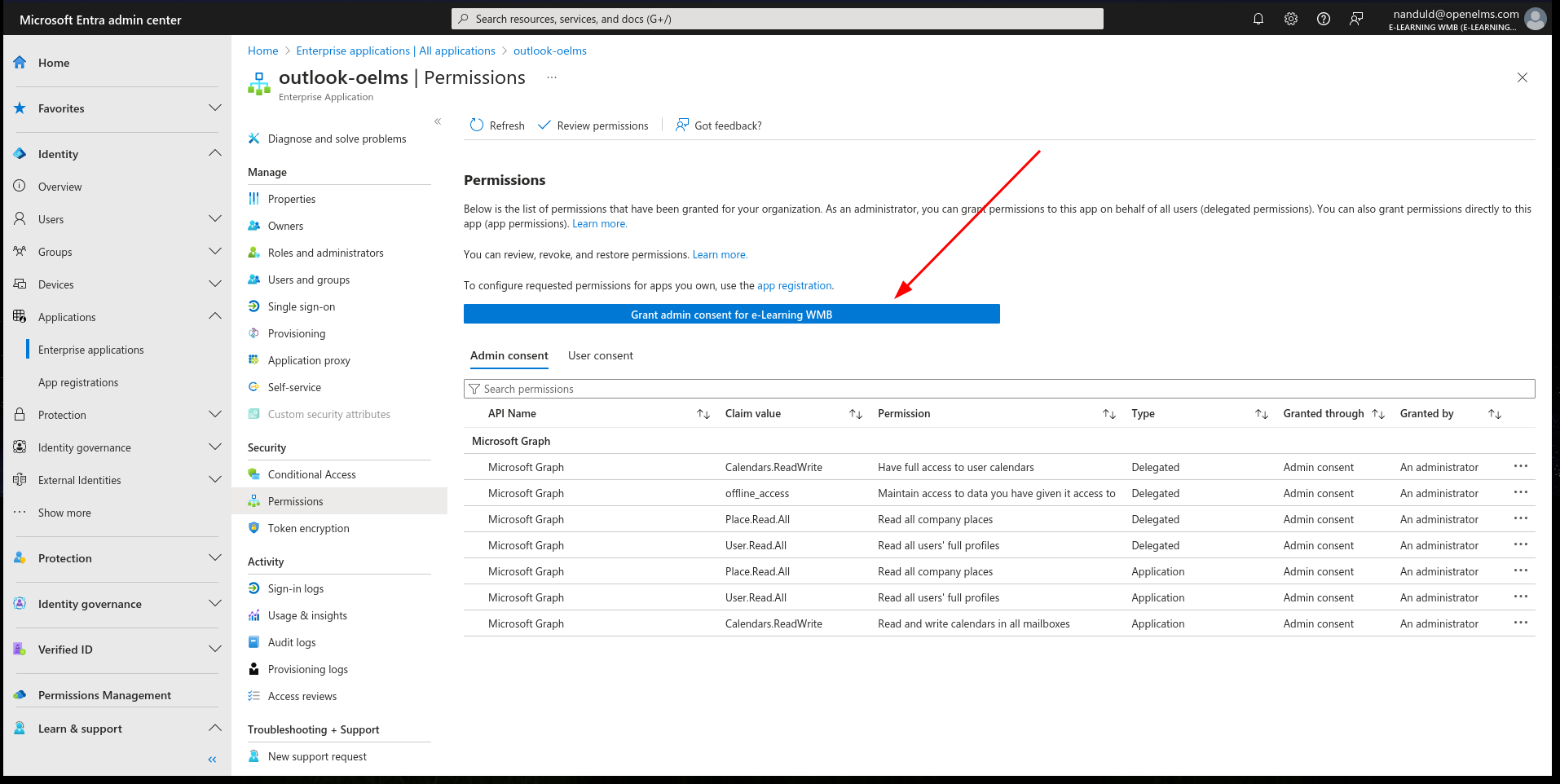The height and width of the screenshot is (784, 1560).
Task: Switch to the User consent tab
Action: pyautogui.click(x=601, y=356)
